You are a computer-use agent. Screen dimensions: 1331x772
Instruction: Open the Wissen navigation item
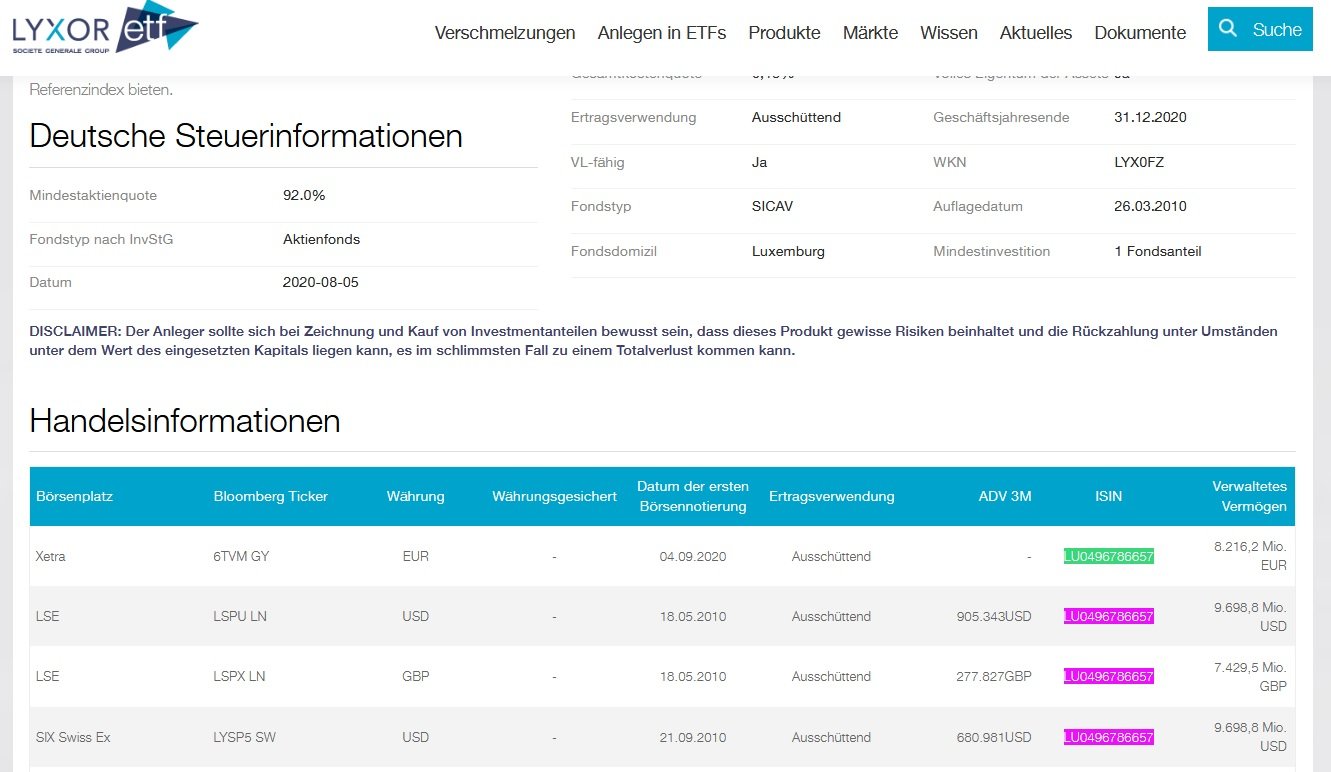pos(949,33)
